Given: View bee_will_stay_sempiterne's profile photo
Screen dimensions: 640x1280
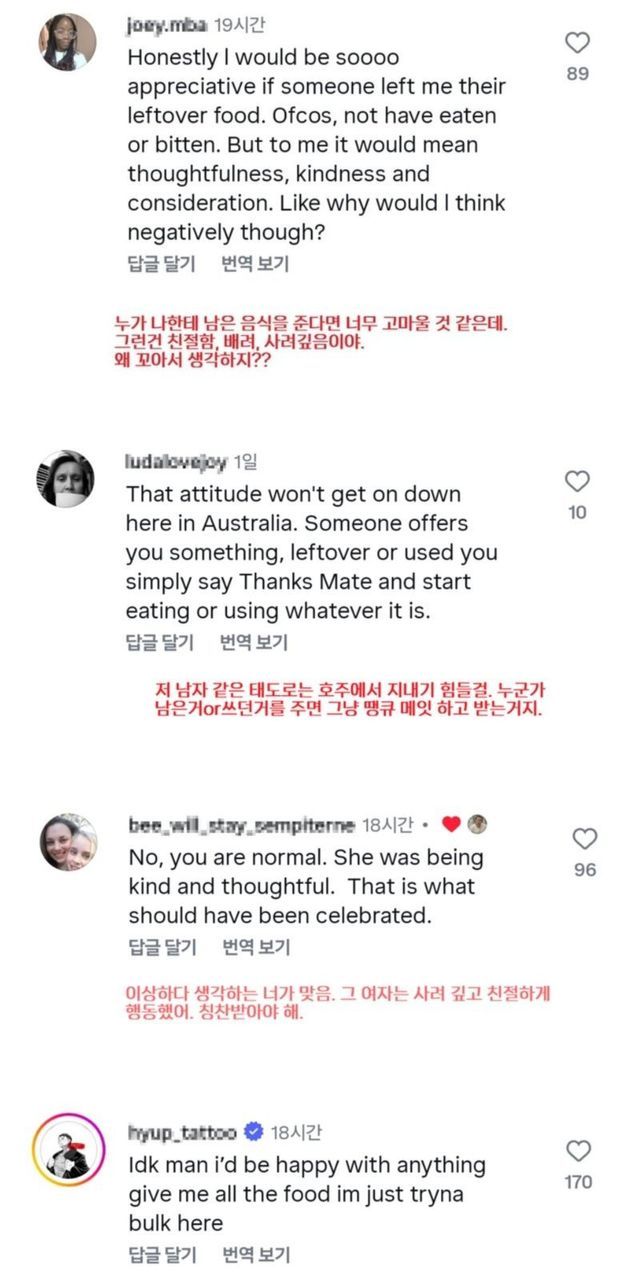Looking at the screenshot, I should 68,841.
